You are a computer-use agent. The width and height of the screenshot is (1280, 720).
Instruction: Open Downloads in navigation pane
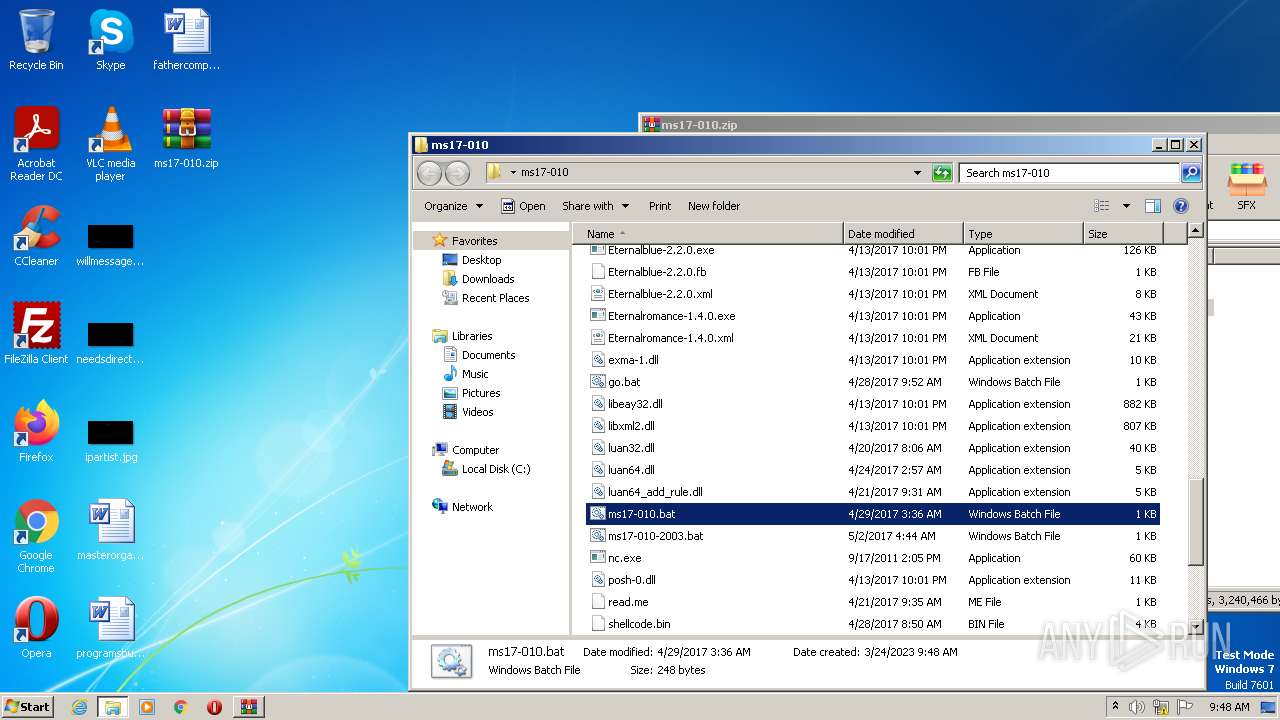(488, 279)
